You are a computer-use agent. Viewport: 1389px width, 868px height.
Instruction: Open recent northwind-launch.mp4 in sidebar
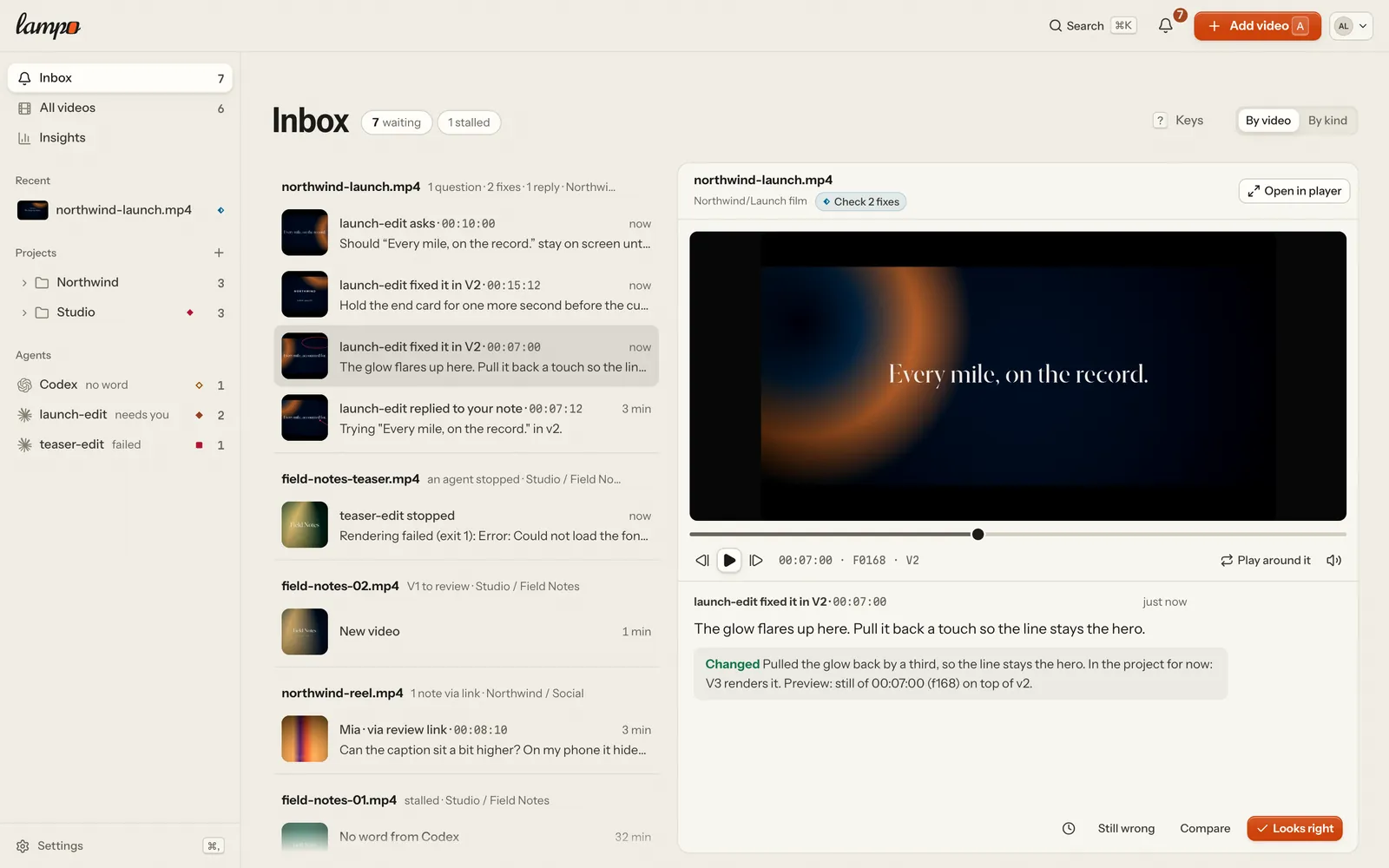pyautogui.click(x=120, y=210)
